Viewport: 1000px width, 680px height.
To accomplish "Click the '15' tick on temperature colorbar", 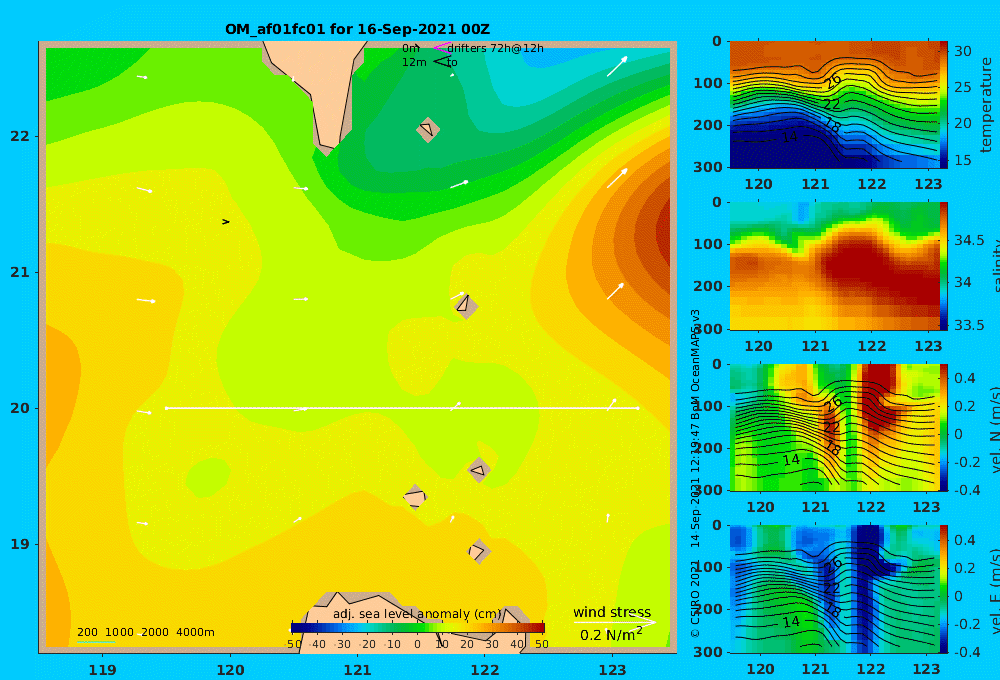I will pos(962,160).
